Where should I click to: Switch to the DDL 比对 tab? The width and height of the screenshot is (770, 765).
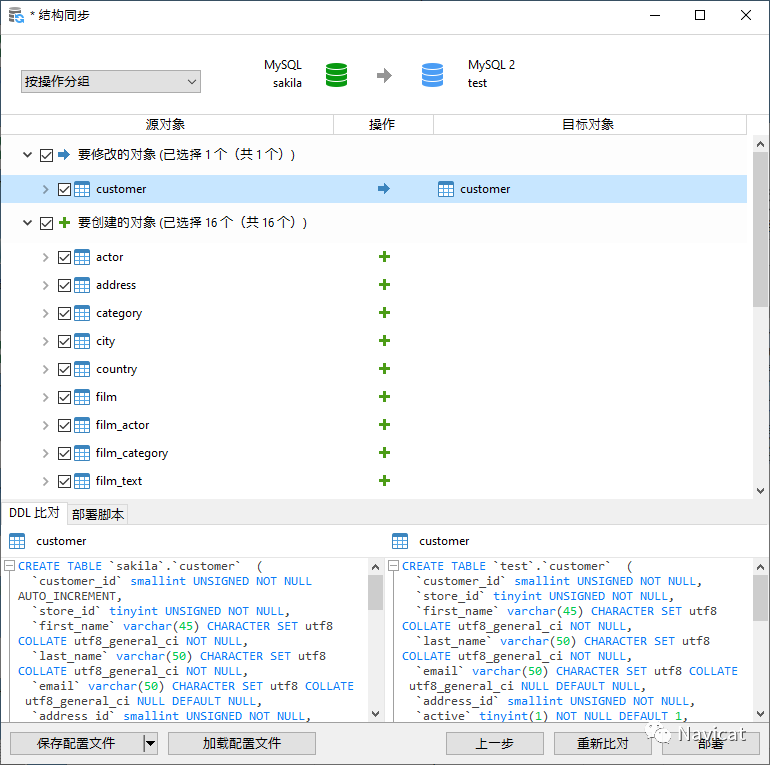click(34, 513)
